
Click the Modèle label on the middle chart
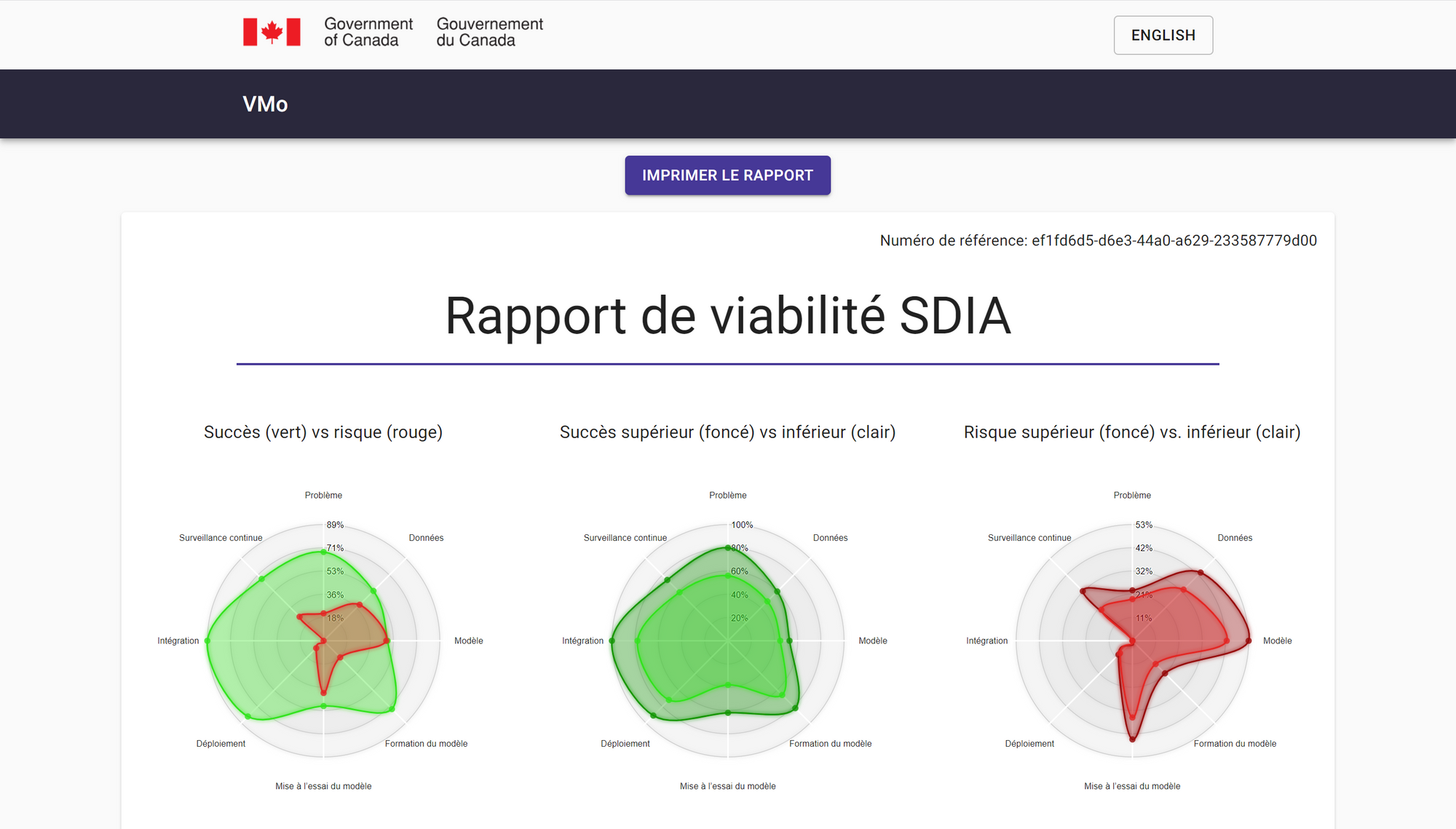[873, 640]
